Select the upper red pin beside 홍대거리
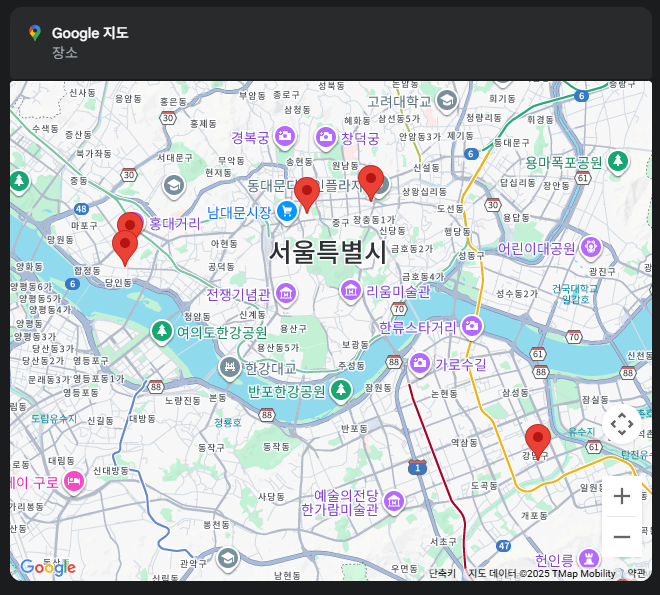 [130, 222]
